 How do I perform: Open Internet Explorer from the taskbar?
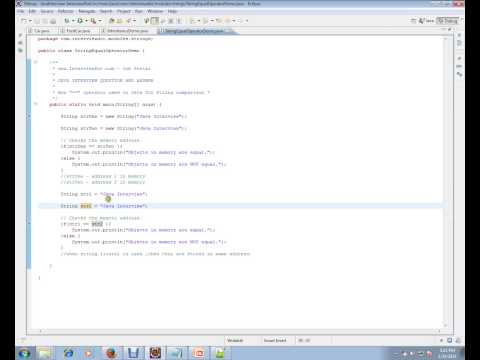(x=69, y=353)
